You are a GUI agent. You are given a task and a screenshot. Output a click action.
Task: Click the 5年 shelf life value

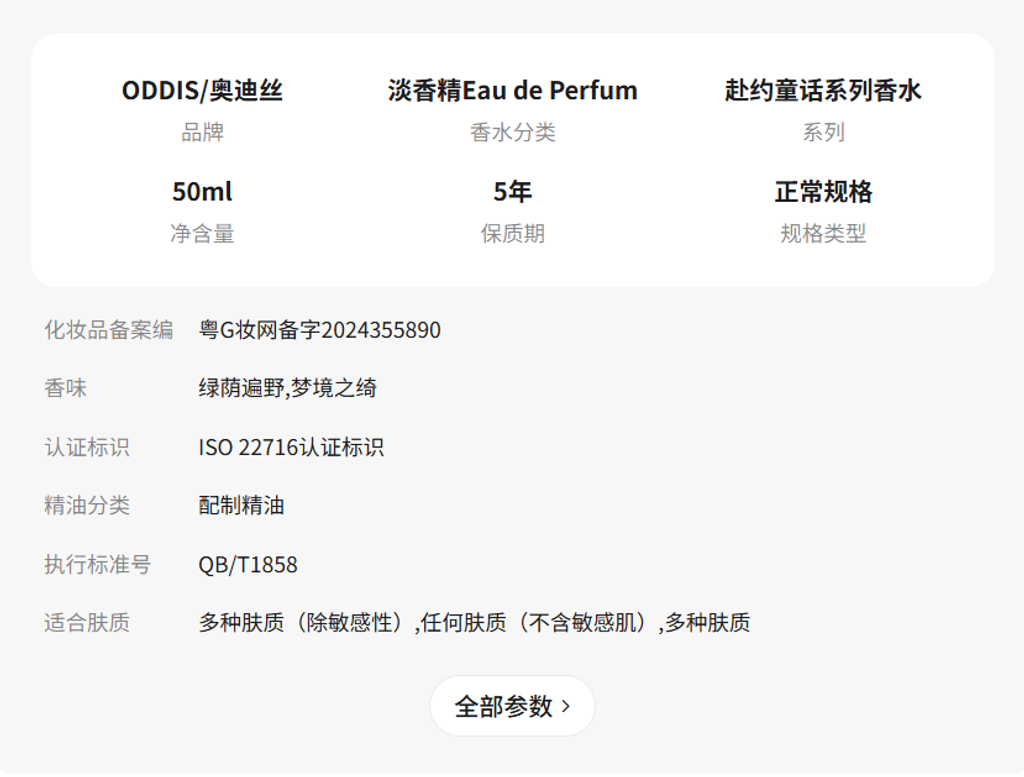(512, 191)
